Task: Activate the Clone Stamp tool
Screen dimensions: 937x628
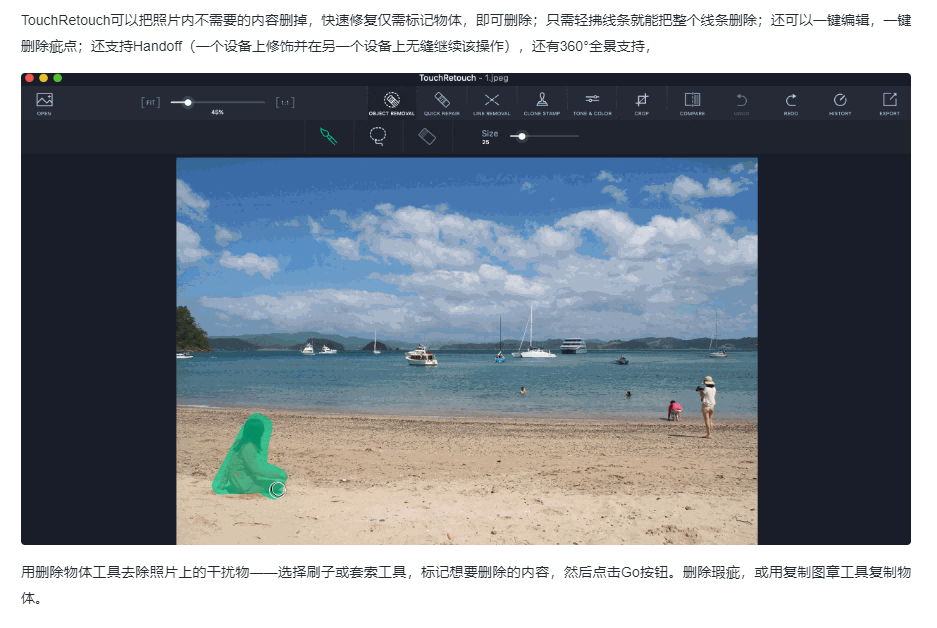Action: tap(542, 103)
